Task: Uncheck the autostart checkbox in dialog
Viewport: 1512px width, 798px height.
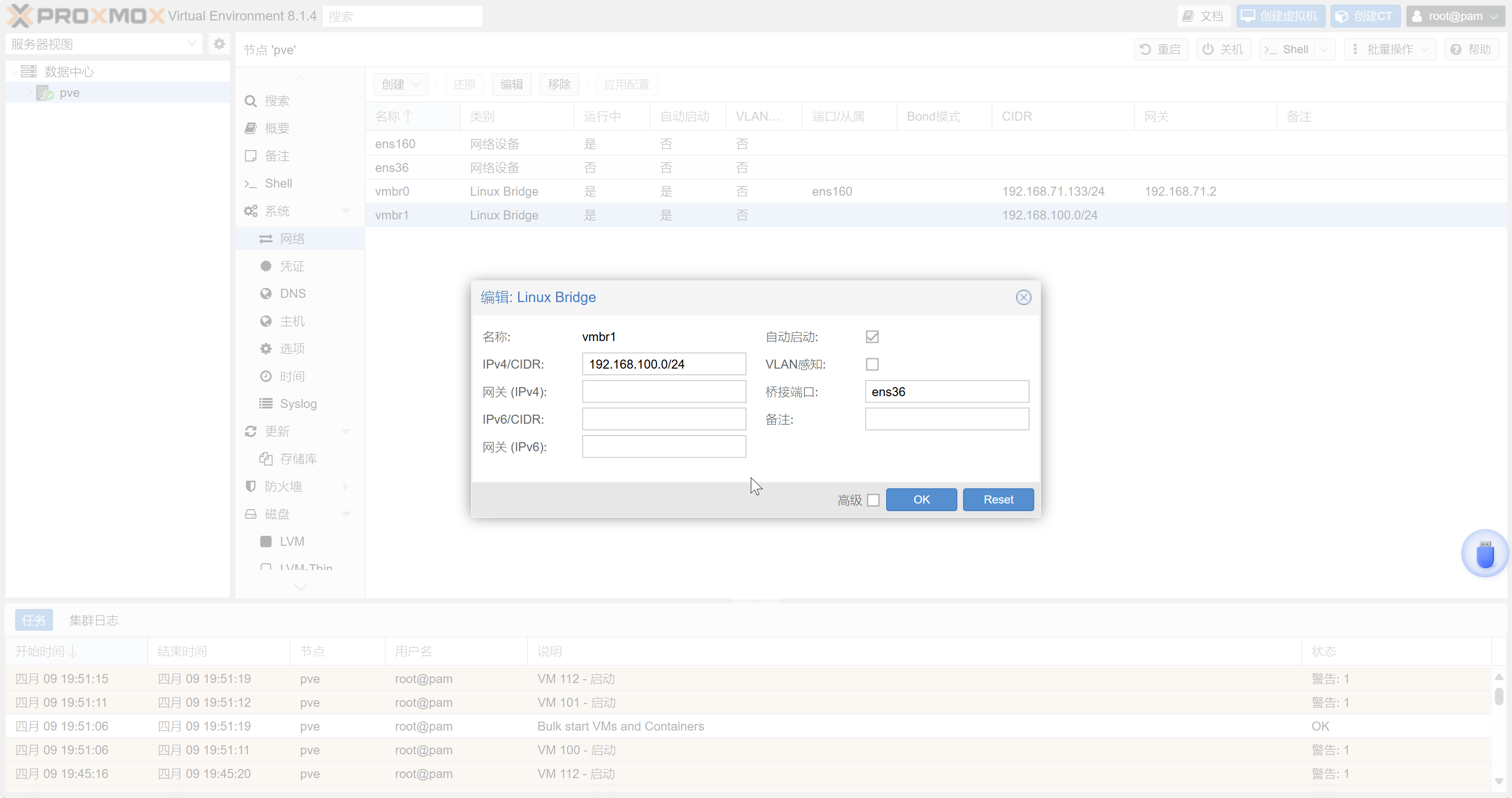Action: click(x=872, y=337)
